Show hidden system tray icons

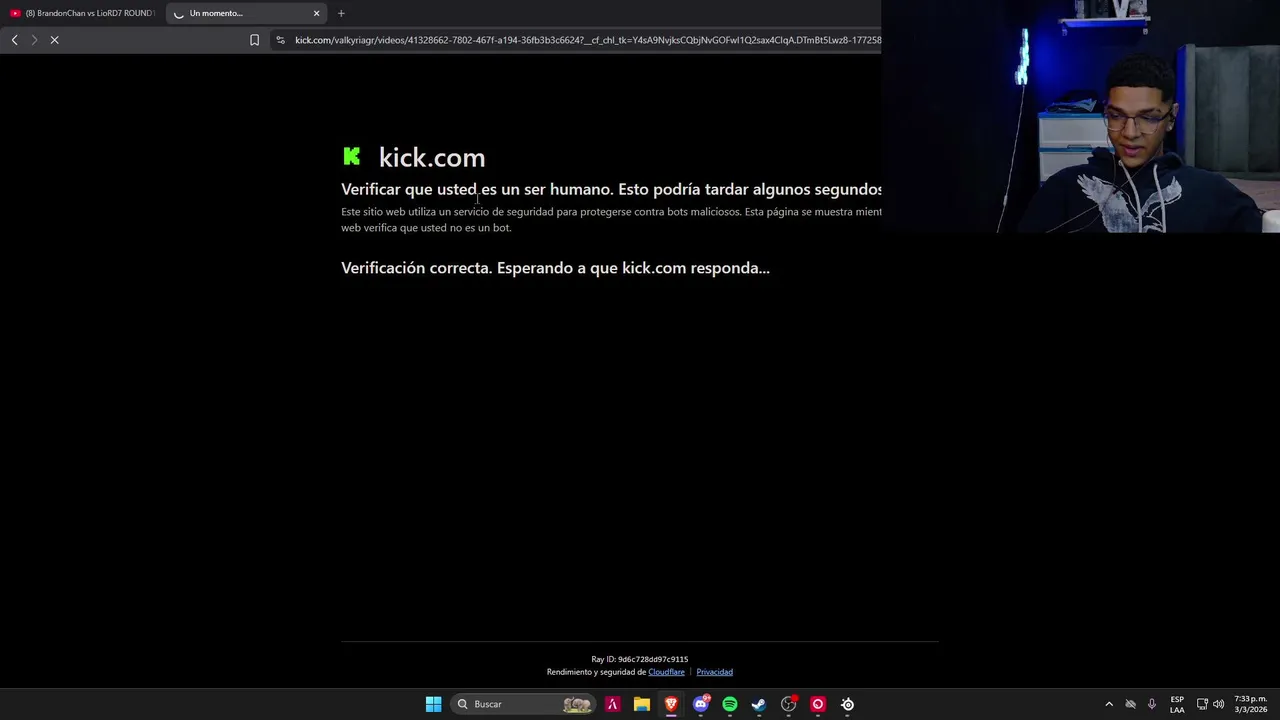(x=1109, y=704)
